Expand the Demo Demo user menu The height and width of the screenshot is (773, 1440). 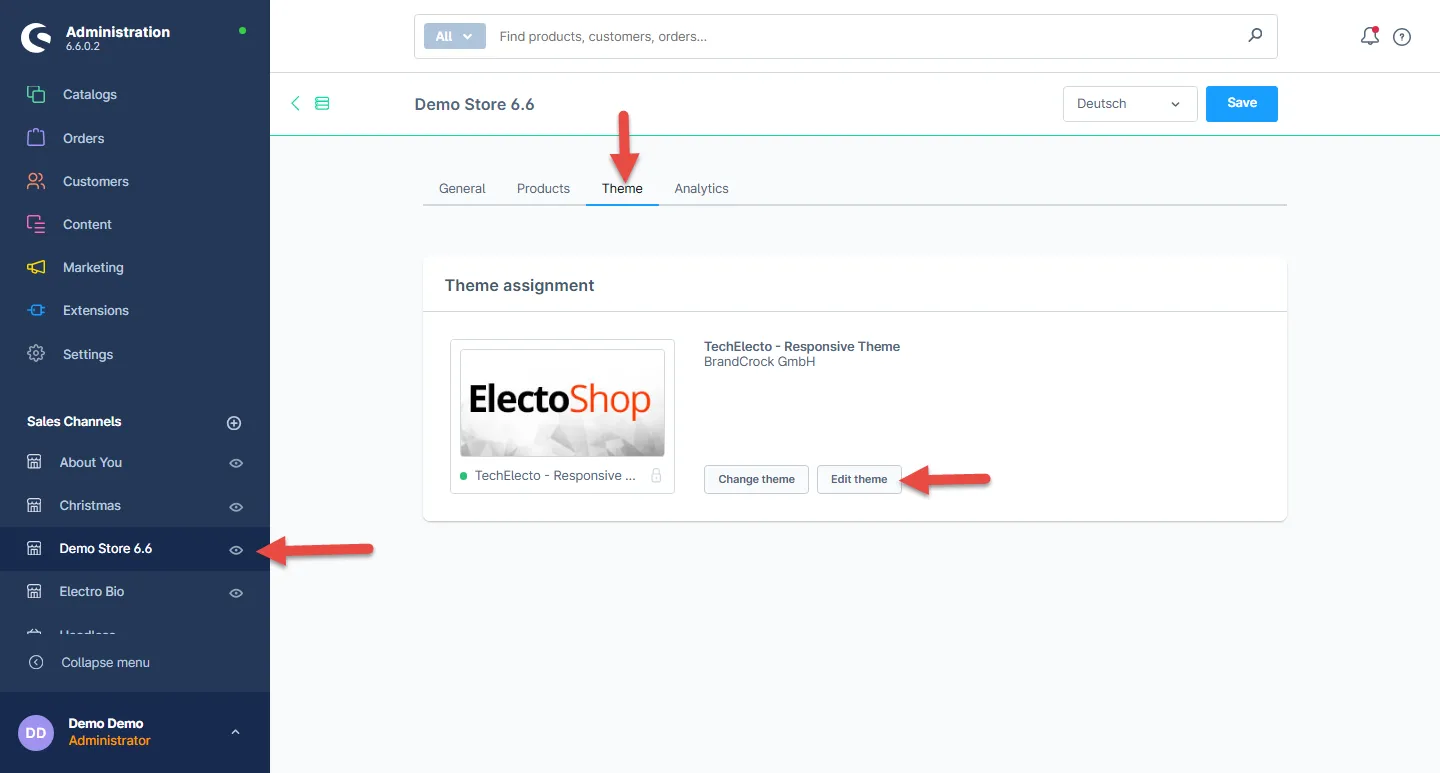235,732
